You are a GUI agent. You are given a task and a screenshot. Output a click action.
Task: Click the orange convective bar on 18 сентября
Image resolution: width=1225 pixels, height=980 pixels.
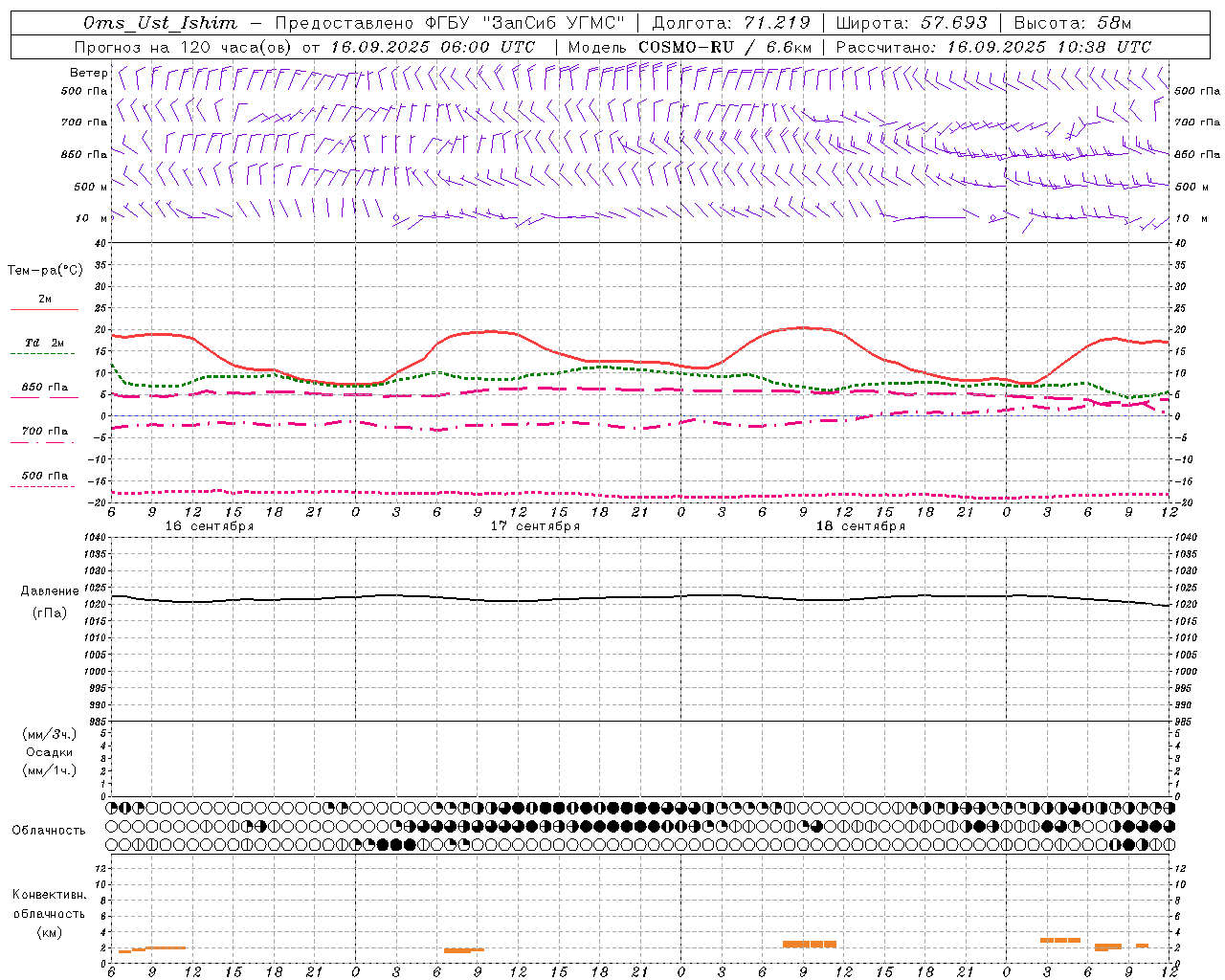click(x=810, y=944)
